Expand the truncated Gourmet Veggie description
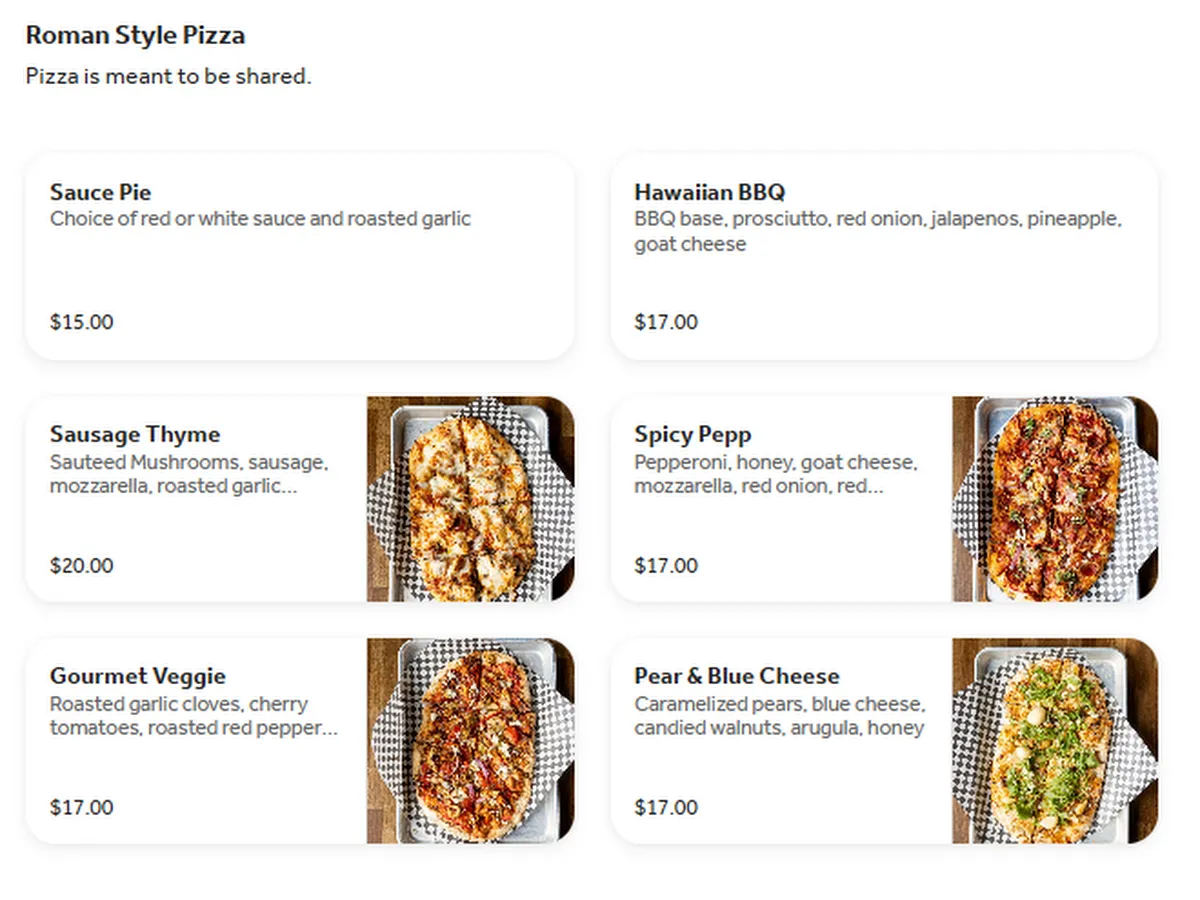This screenshot has width=1200, height=900. (194, 716)
